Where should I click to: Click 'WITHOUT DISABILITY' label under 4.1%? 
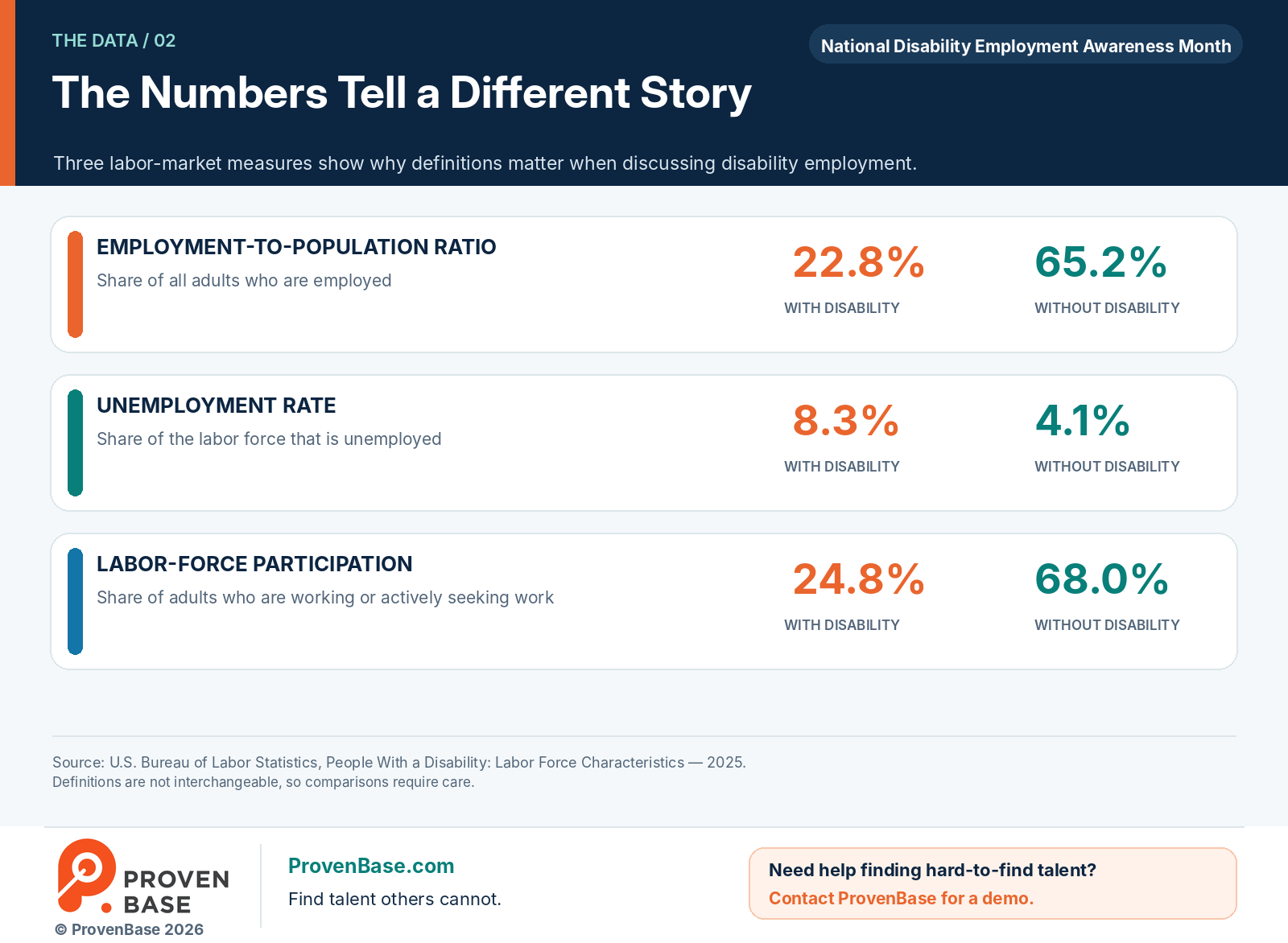(x=1107, y=467)
